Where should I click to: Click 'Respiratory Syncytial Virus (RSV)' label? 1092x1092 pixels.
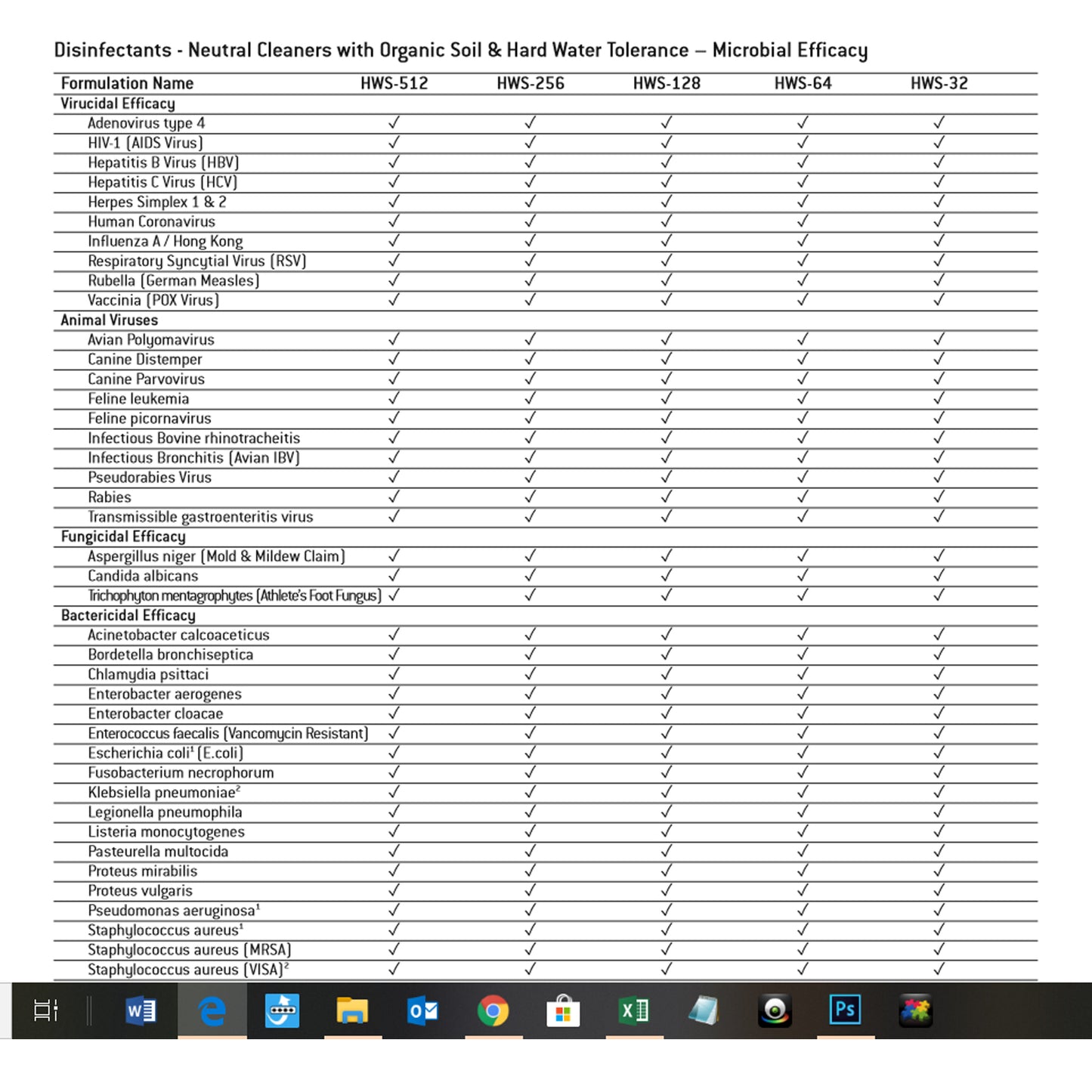[x=197, y=261]
